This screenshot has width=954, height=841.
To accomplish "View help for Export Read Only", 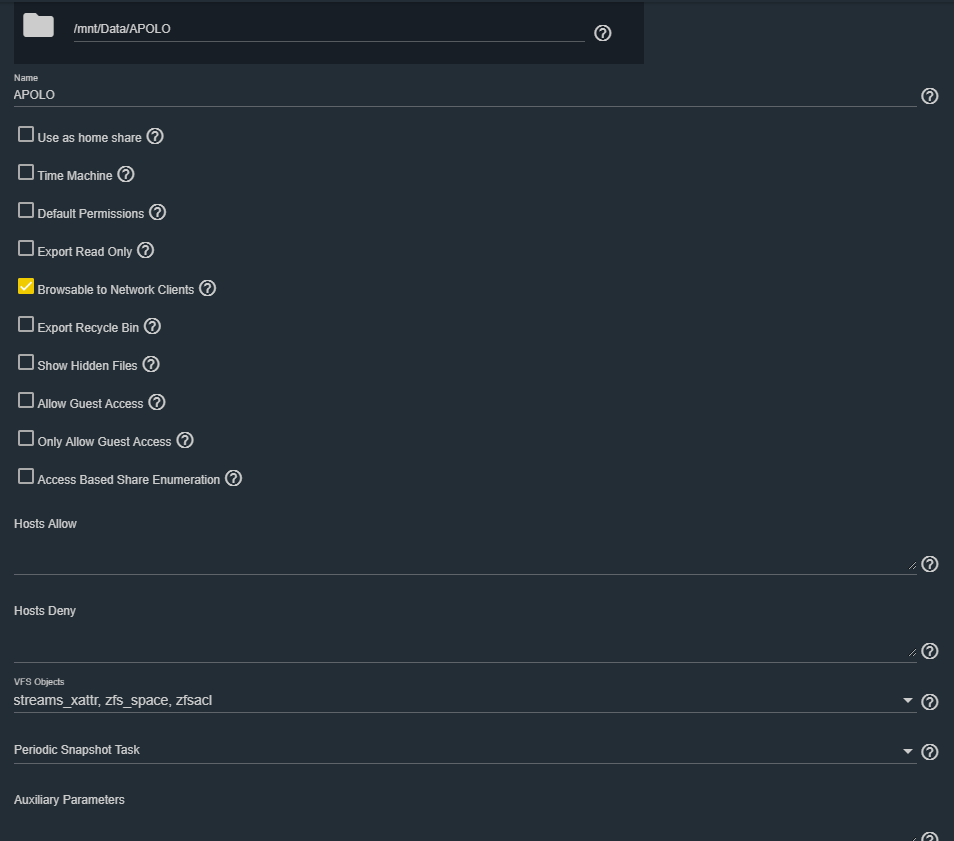I will [x=145, y=251].
